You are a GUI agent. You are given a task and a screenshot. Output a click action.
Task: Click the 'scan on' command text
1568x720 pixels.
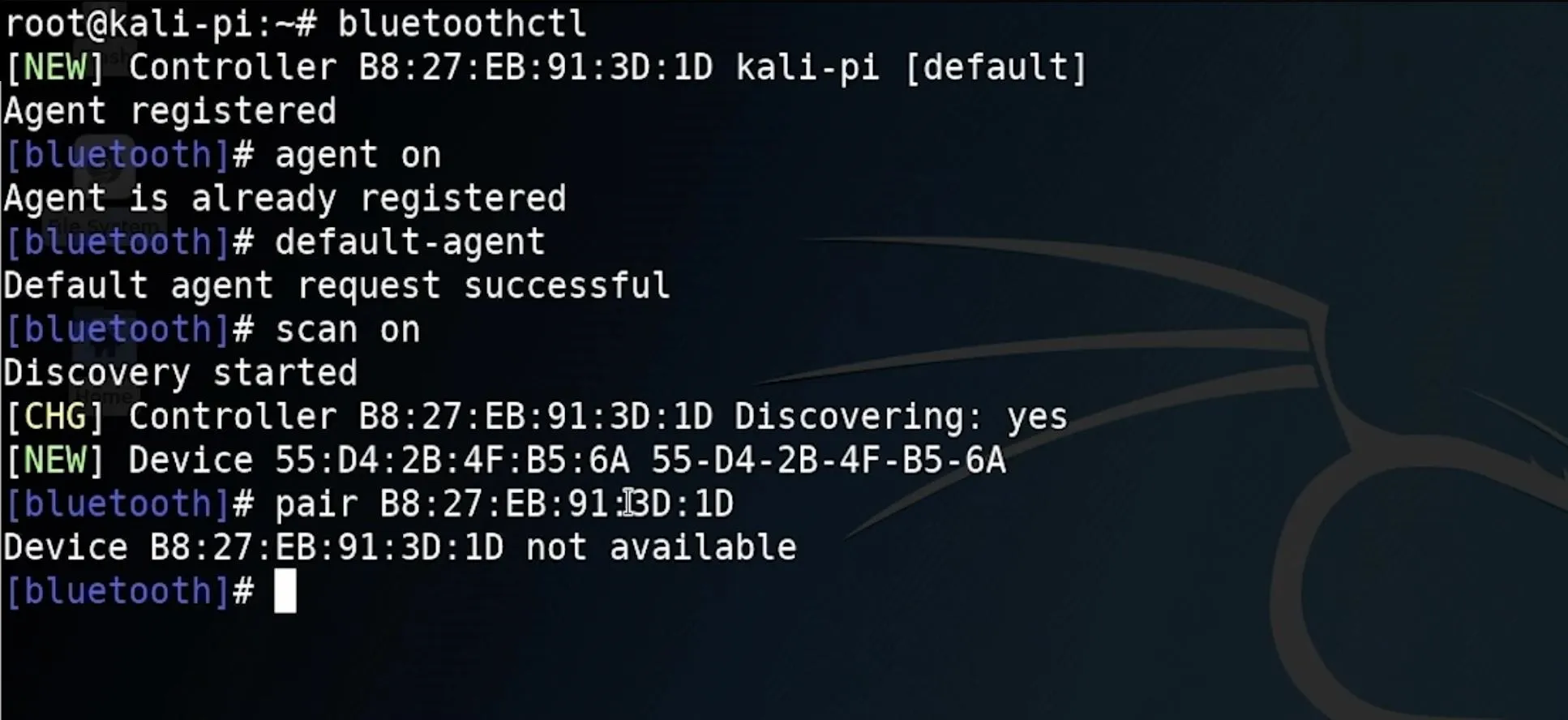348,330
